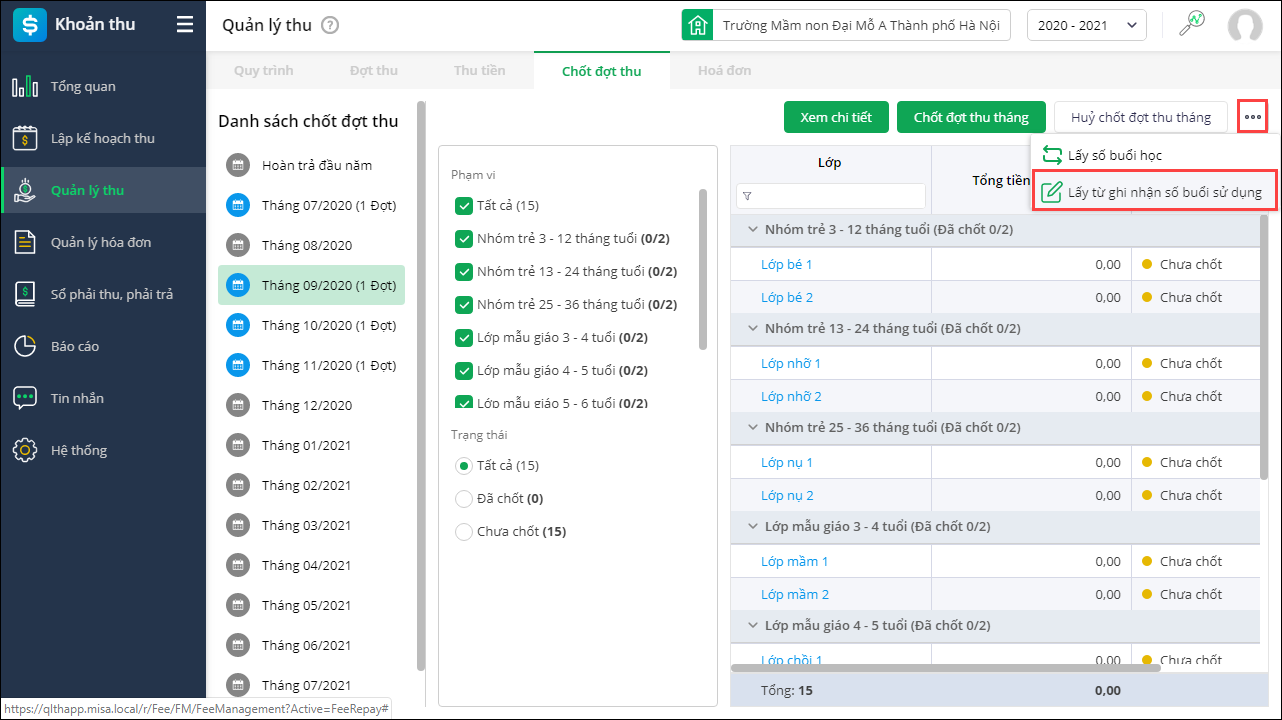Screen dimensions: 1282x720
Task: Open the 2020 - 2021 school year dropdown
Action: [1086, 26]
